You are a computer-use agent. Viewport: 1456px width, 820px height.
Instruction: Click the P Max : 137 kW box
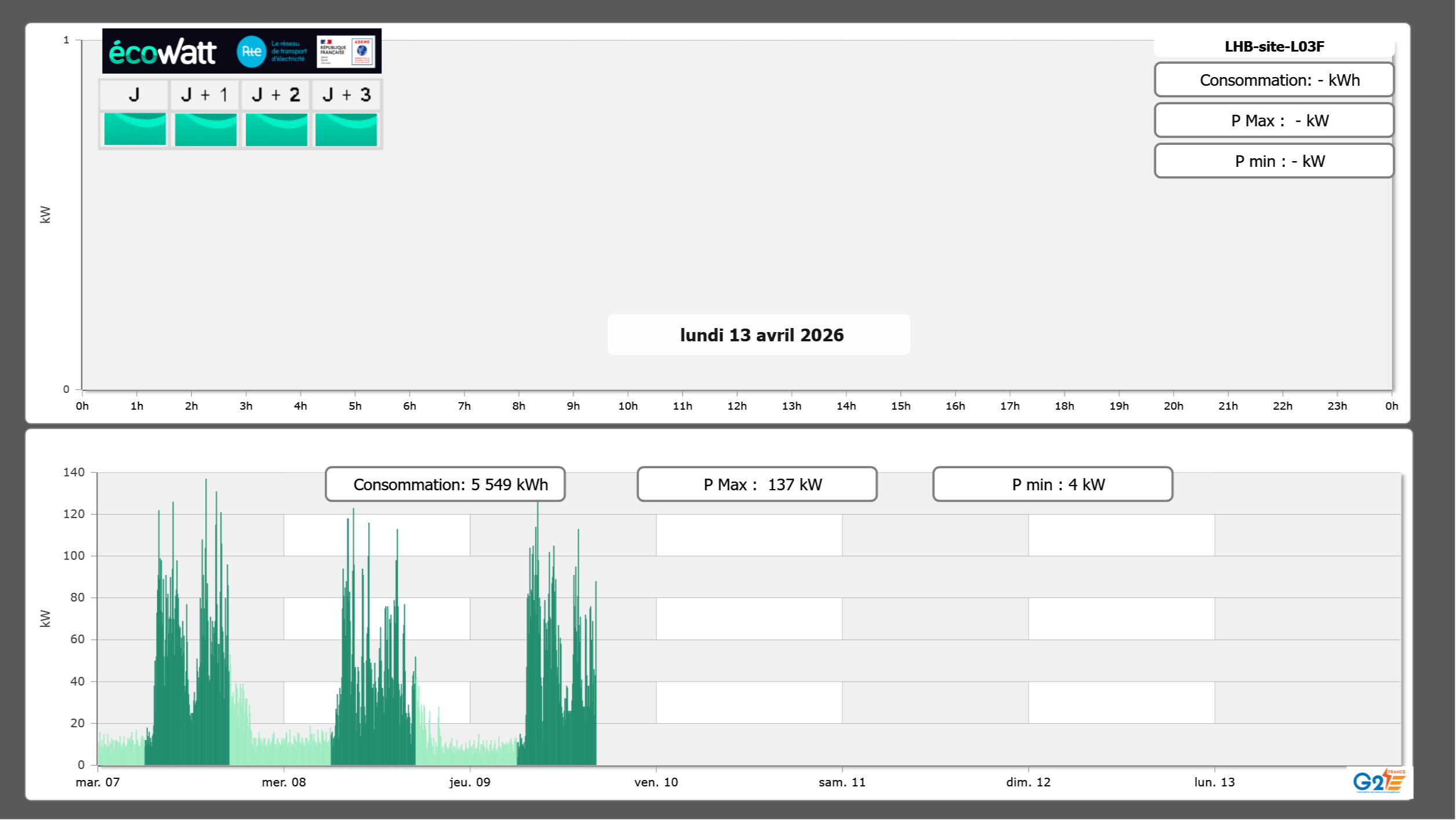click(x=757, y=484)
